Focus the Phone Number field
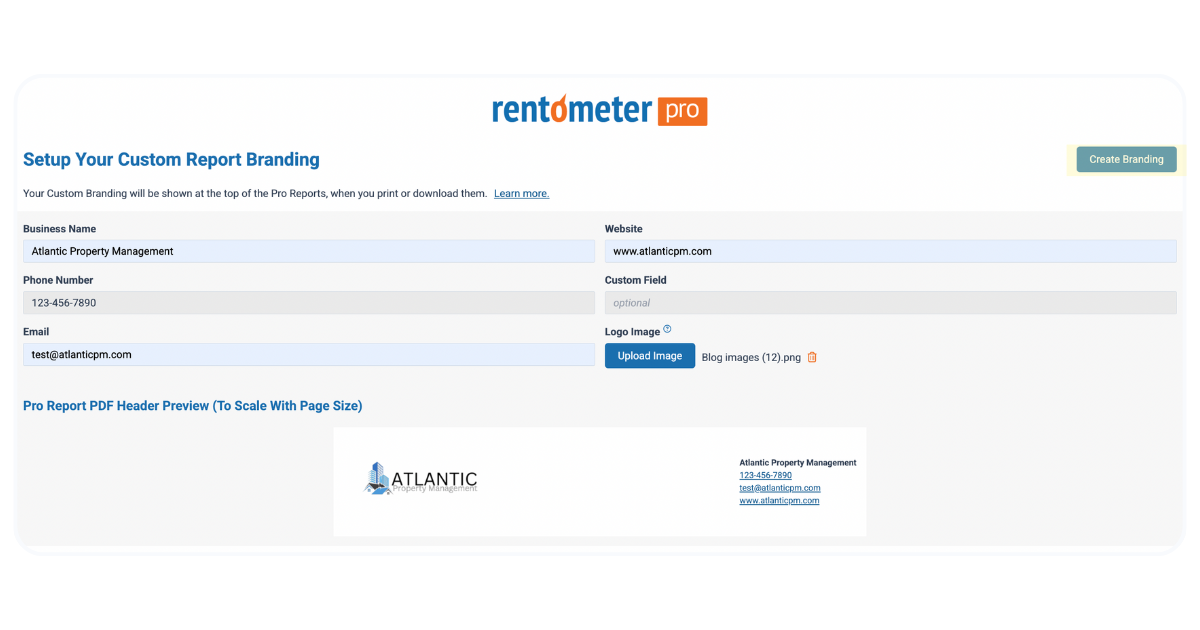This screenshot has height=630, width=1200. (309, 303)
